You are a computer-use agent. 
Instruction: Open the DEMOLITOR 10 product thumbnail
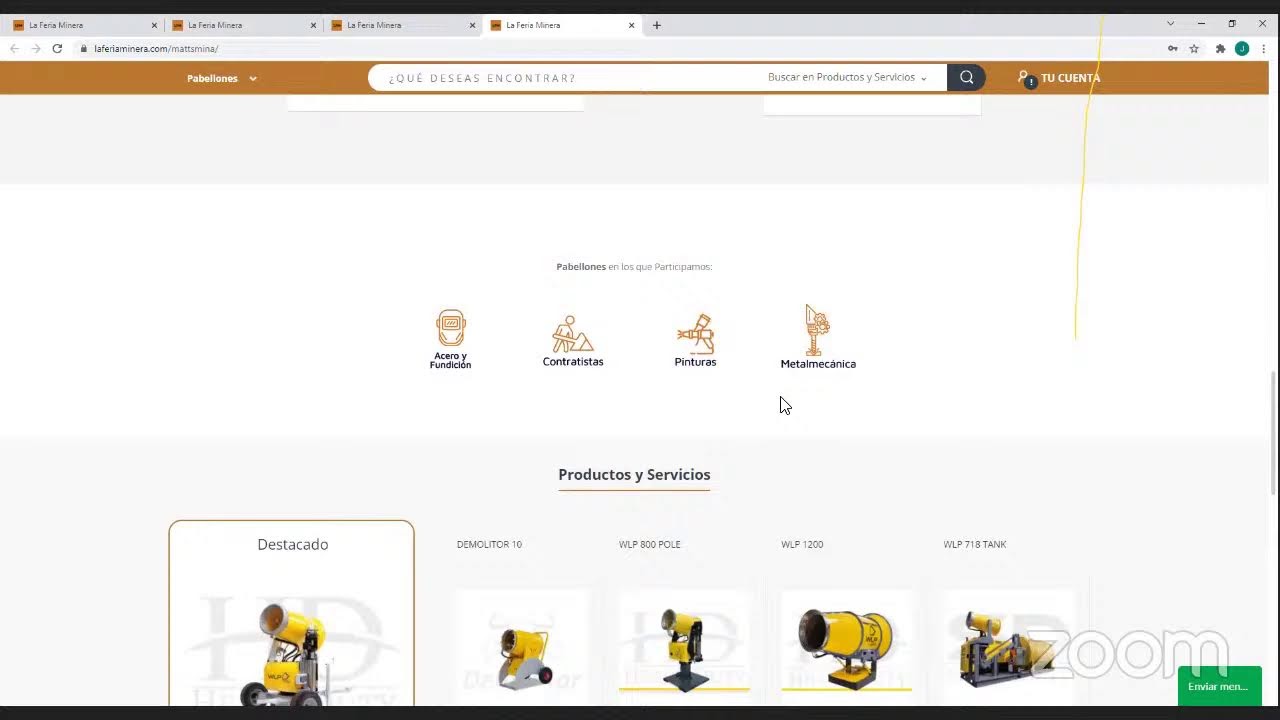pos(522,648)
